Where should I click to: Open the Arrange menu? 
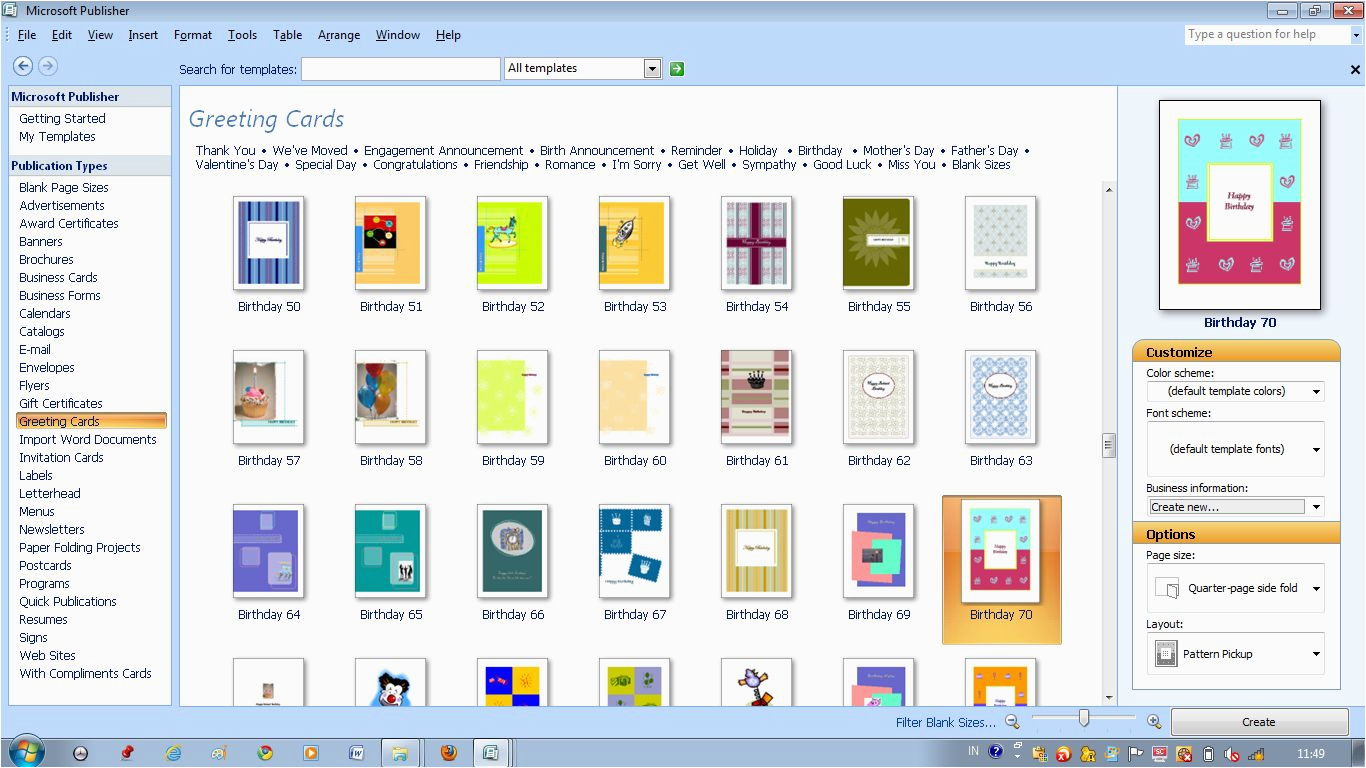point(339,34)
